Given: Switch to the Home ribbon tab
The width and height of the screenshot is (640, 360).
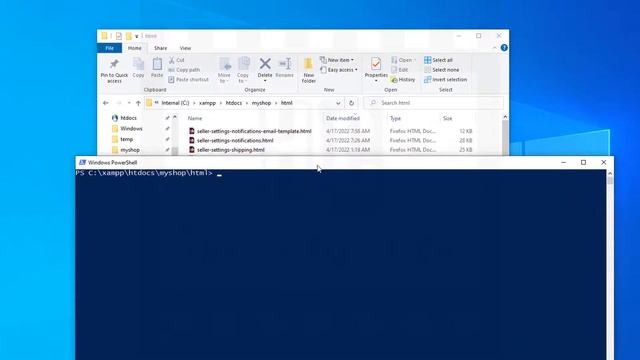Looking at the screenshot, I should 135,48.
